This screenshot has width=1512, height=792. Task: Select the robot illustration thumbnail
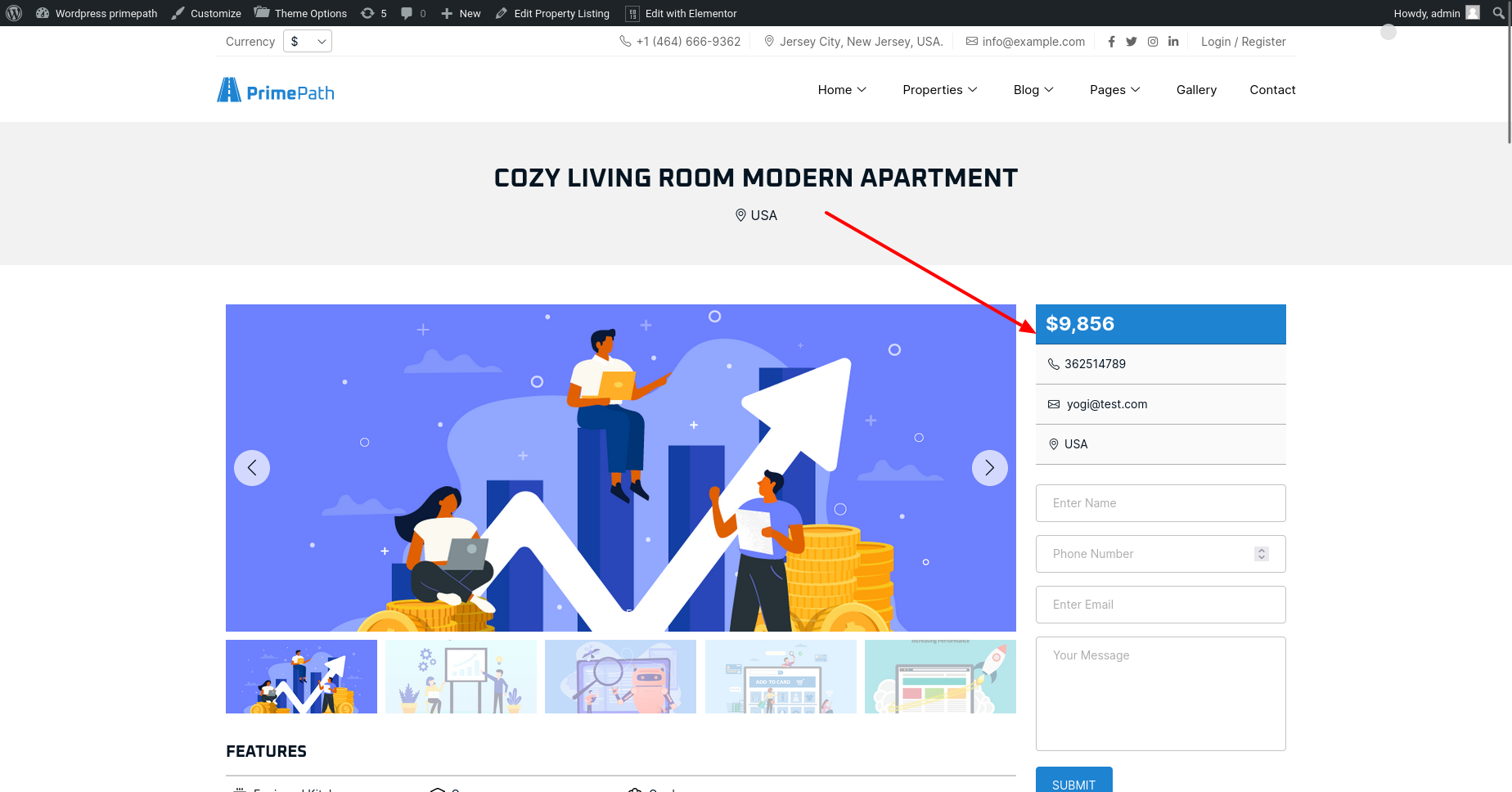coord(620,677)
